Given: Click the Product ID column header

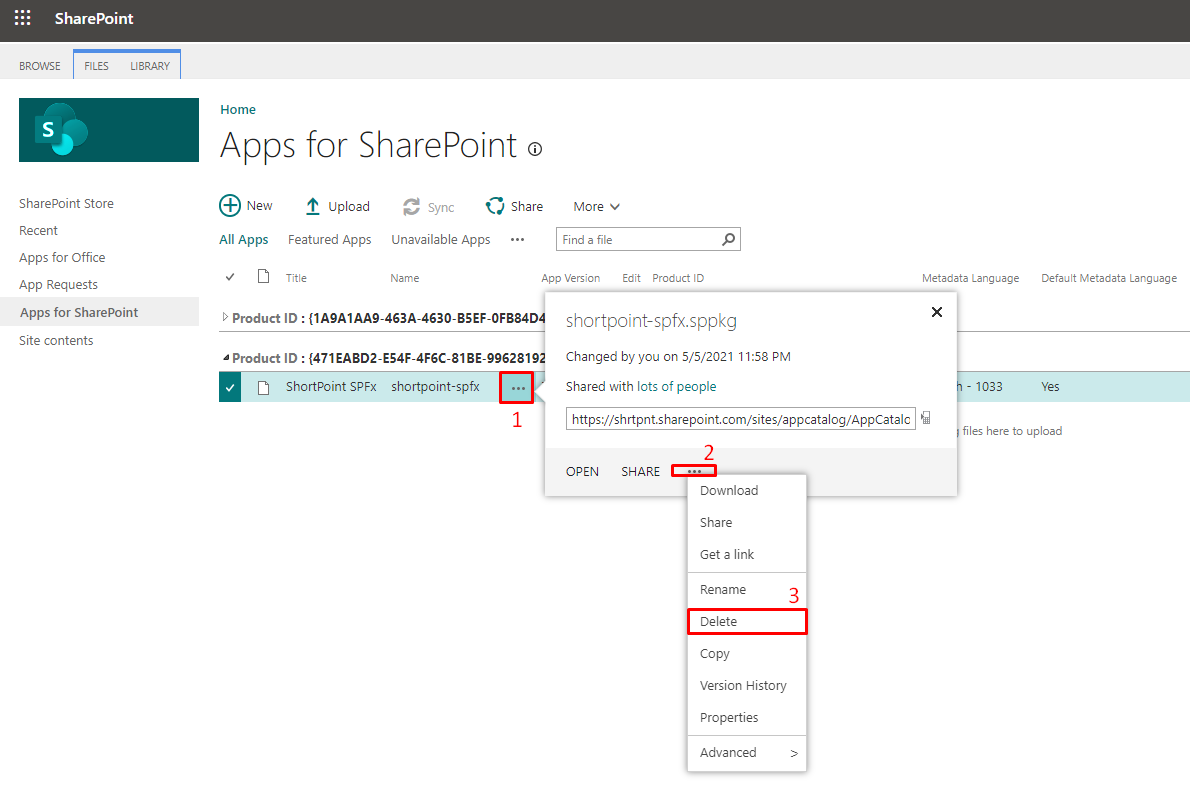Looking at the screenshot, I should [x=678, y=278].
